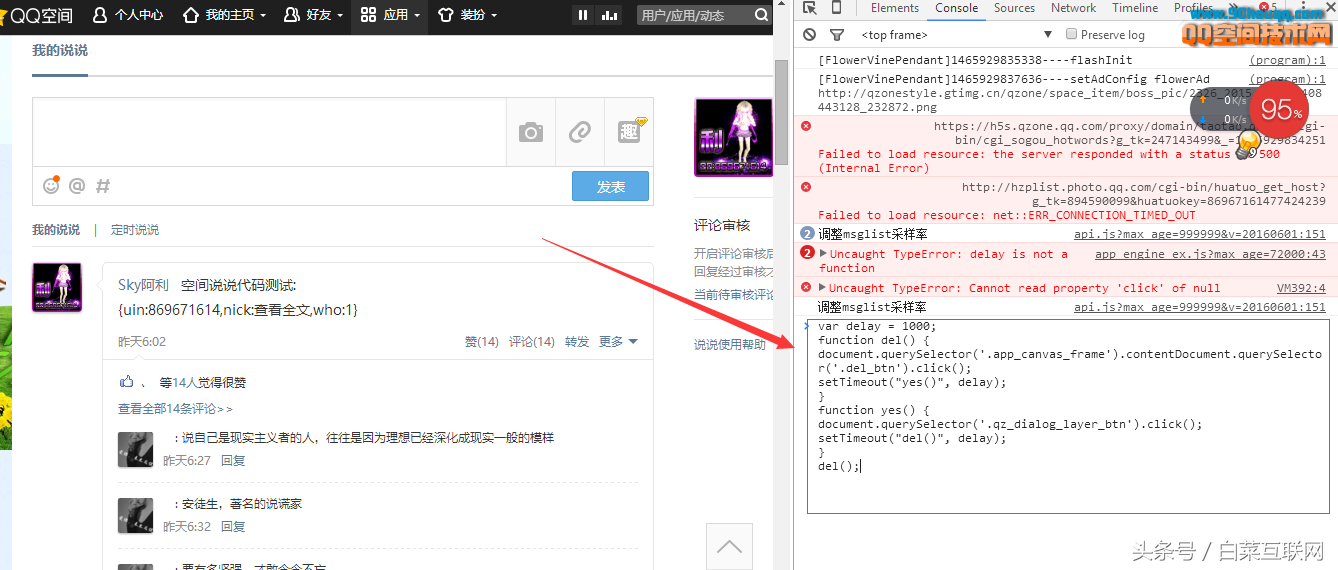Viewport: 1338px width, 570px height.
Task: Click the 用户/应用/动态 search field
Action: click(695, 15)
